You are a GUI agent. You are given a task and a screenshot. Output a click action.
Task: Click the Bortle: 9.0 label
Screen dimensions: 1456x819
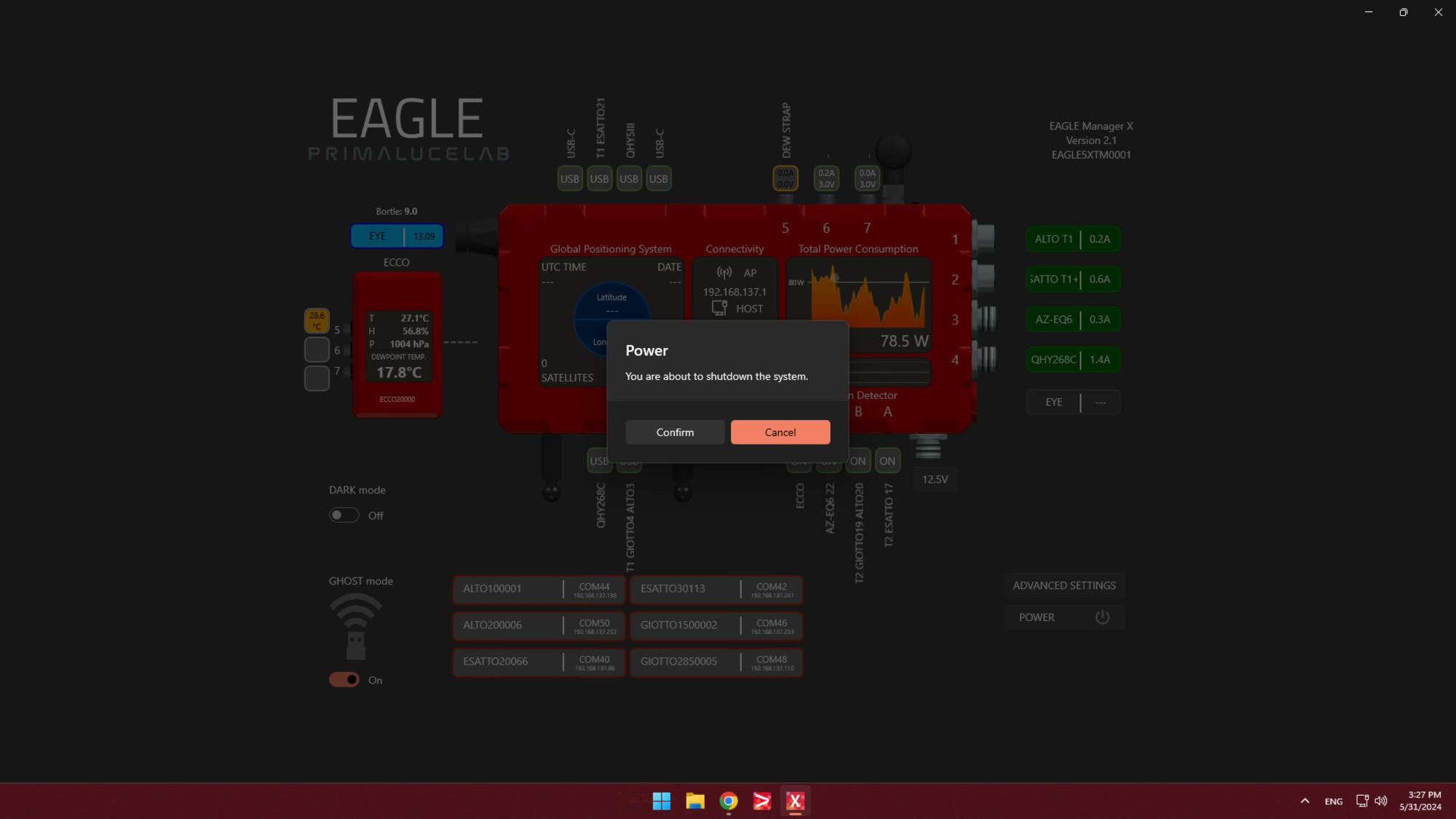click(396, 211)
